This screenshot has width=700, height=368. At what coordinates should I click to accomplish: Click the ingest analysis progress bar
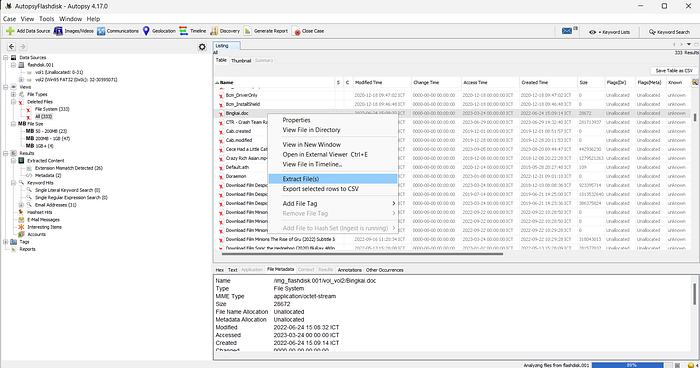click(x=631, y=365)
